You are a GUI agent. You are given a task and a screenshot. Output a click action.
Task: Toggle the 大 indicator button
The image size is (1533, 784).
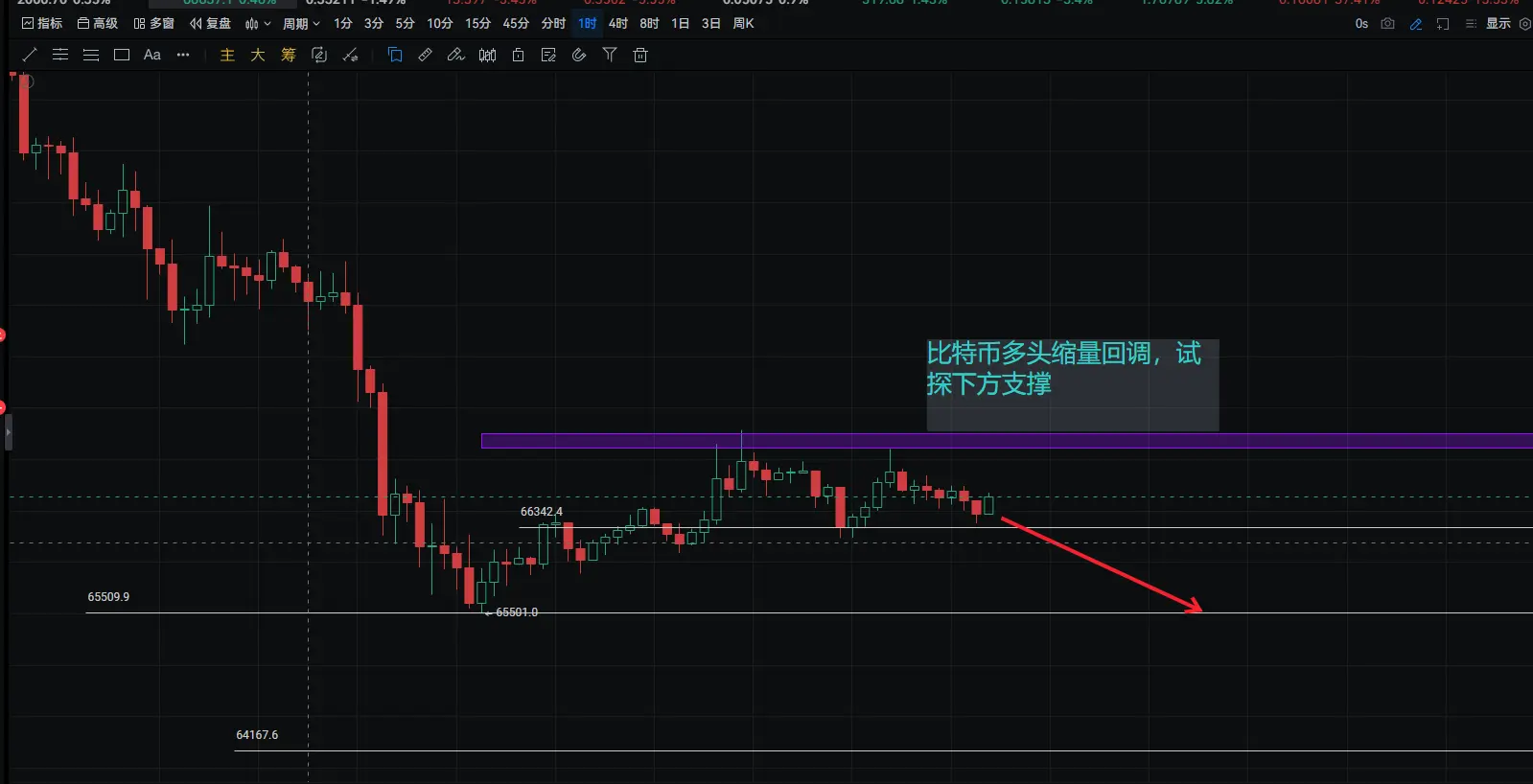point(258,55)
